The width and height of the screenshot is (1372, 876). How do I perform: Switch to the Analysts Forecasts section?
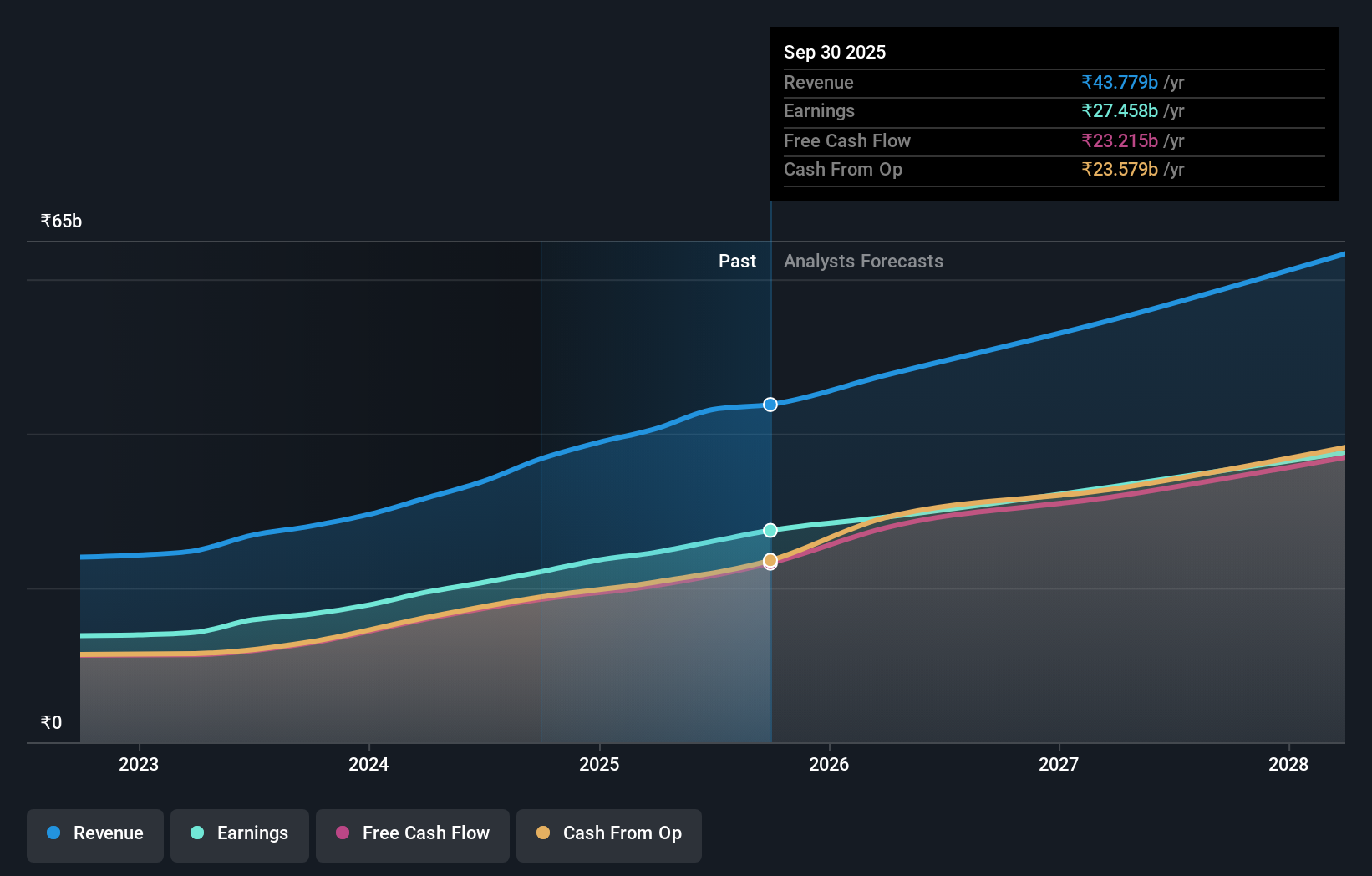point(863,261)
